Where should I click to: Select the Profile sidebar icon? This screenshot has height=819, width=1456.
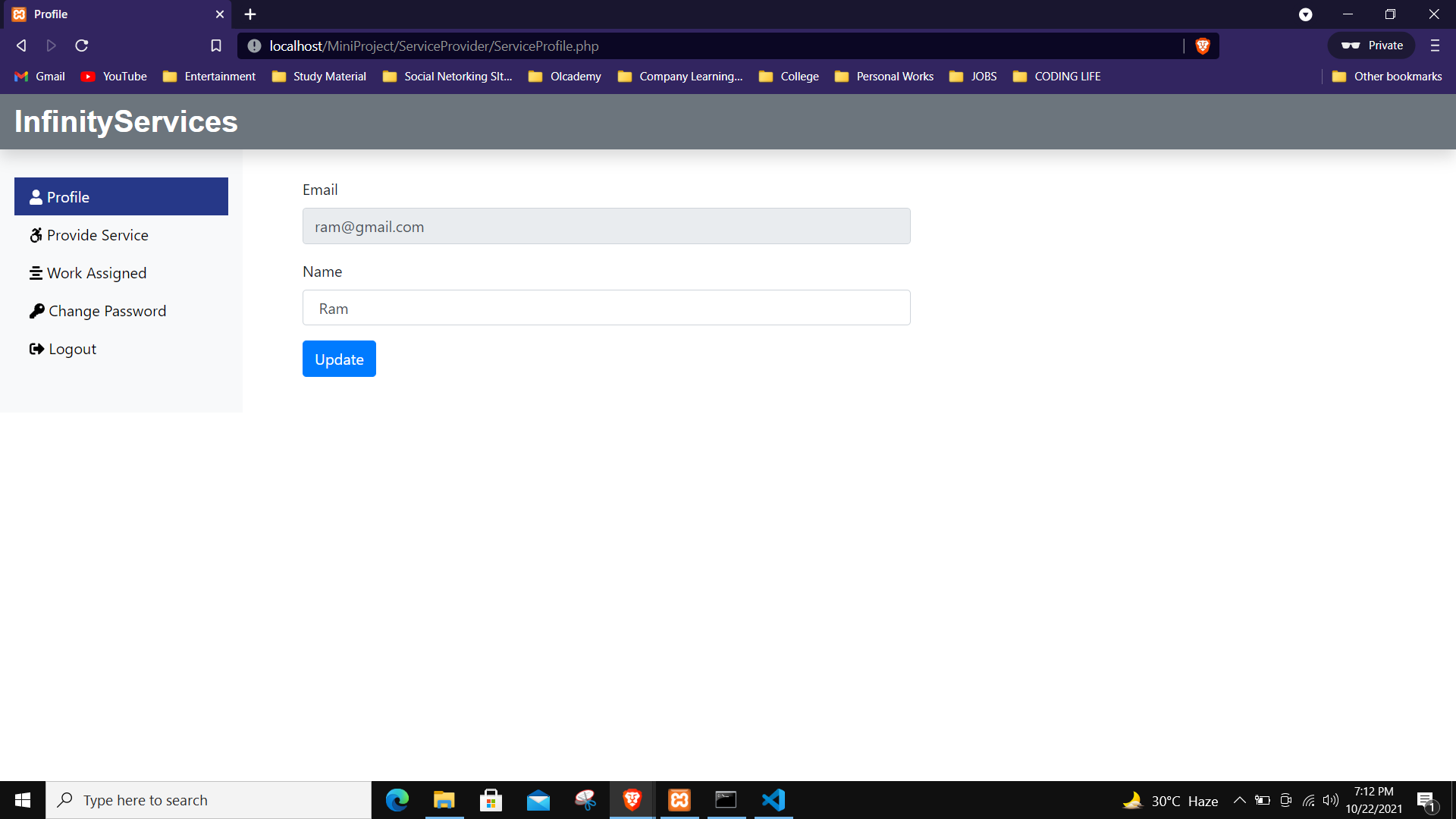click(36, 196)
